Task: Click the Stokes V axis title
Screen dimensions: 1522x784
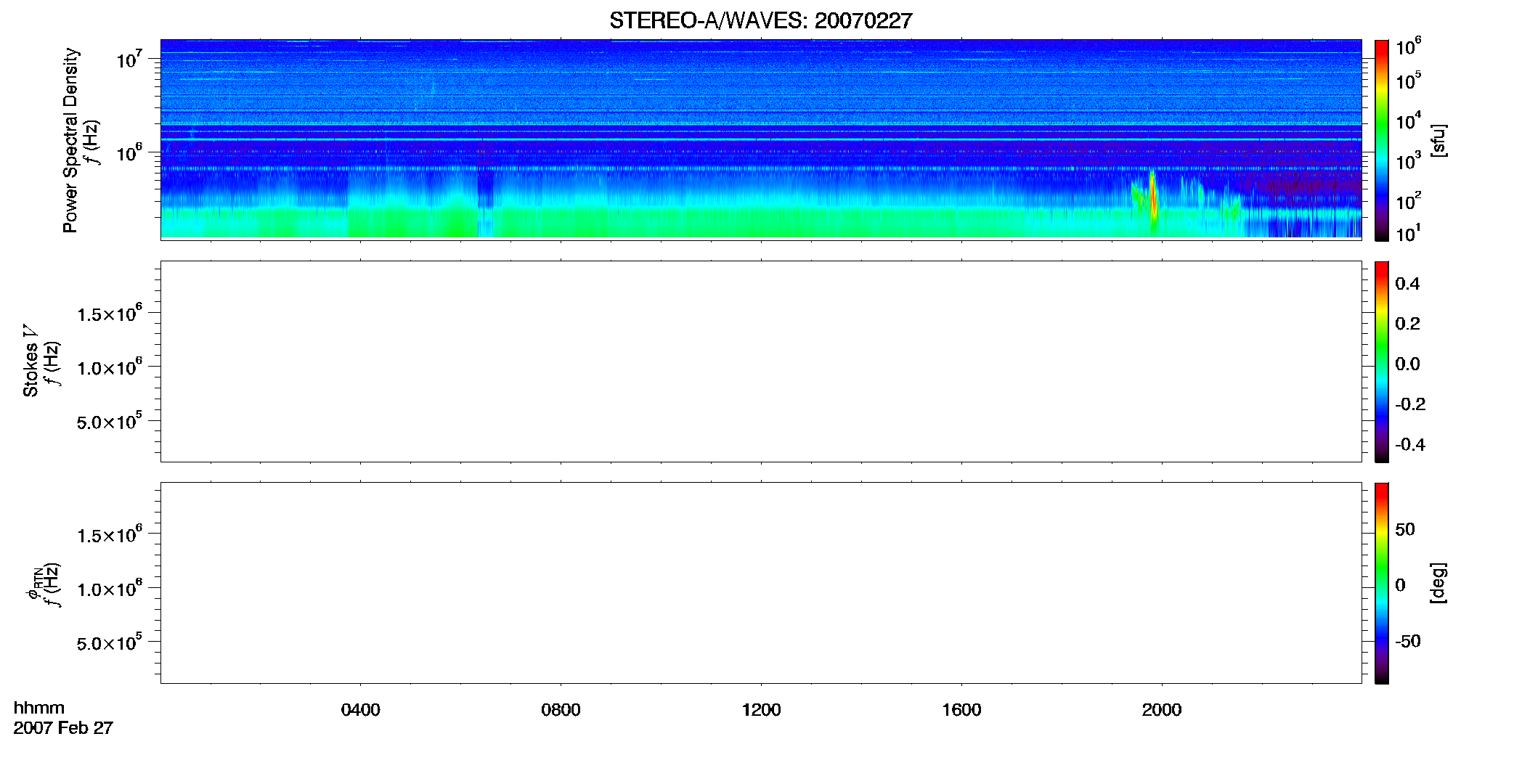Action: (x=30, y=361)
